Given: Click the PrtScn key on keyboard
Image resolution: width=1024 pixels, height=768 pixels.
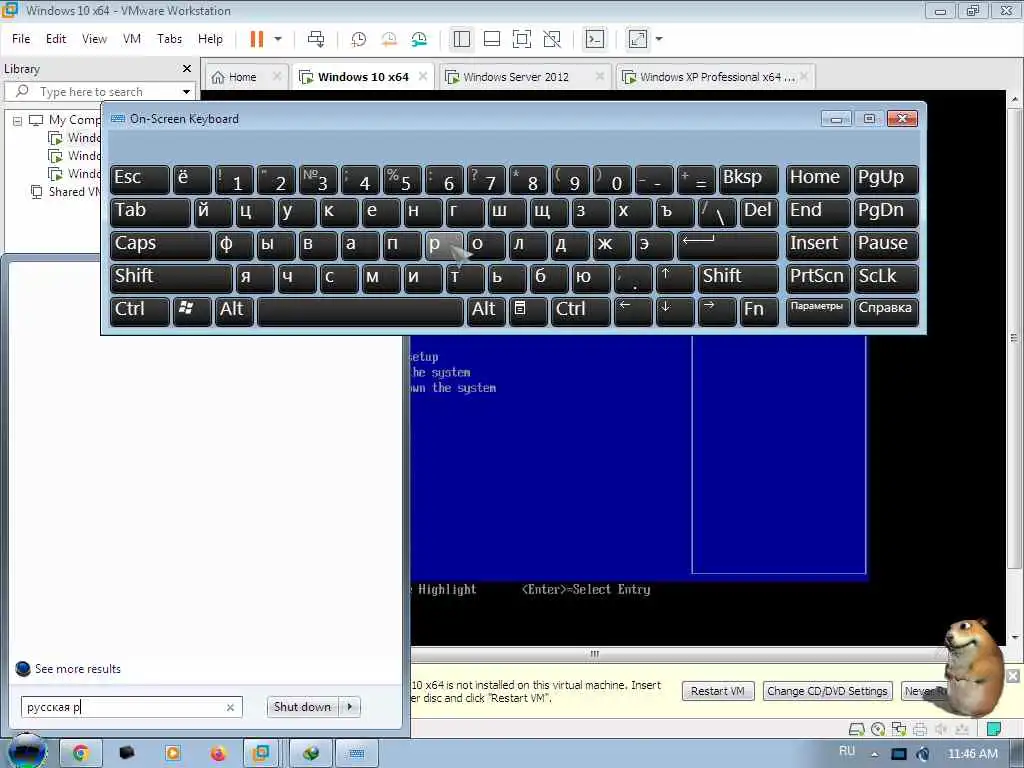Looking at the screenshot, I should click(818, 278).
